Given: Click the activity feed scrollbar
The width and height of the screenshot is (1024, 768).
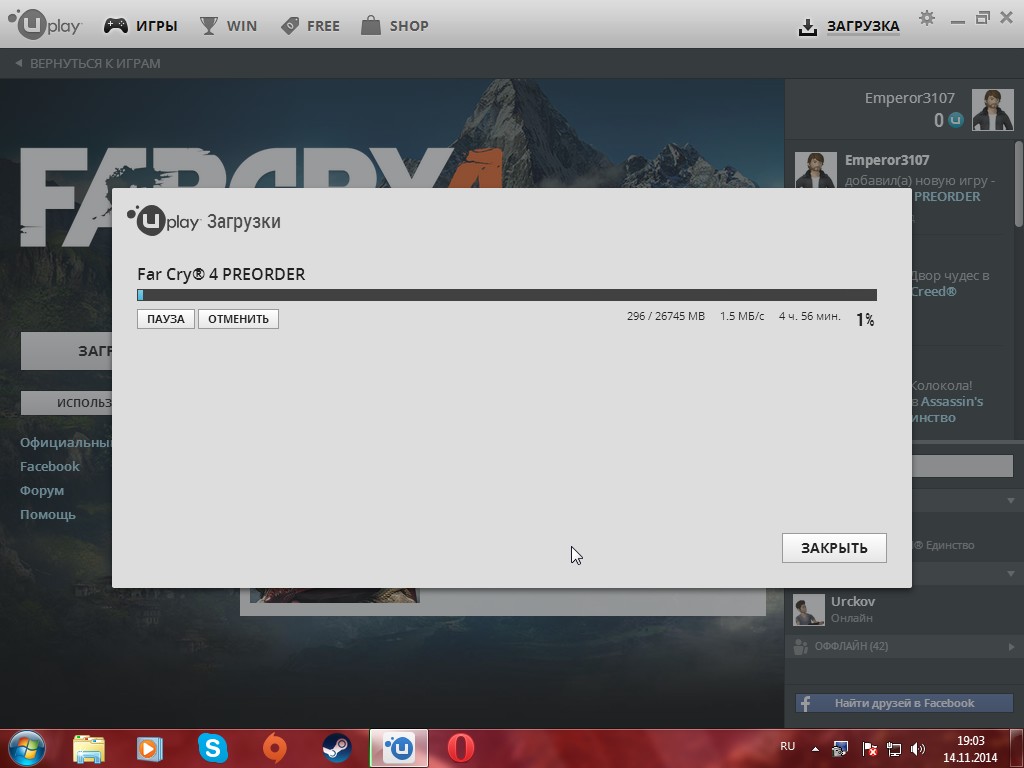Looking at the screenshot, I should (x=1019, y=184).
